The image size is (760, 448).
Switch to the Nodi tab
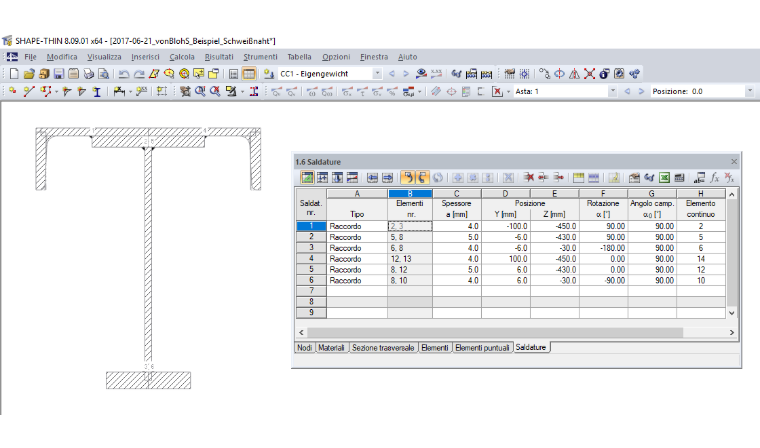click(304, 348)
